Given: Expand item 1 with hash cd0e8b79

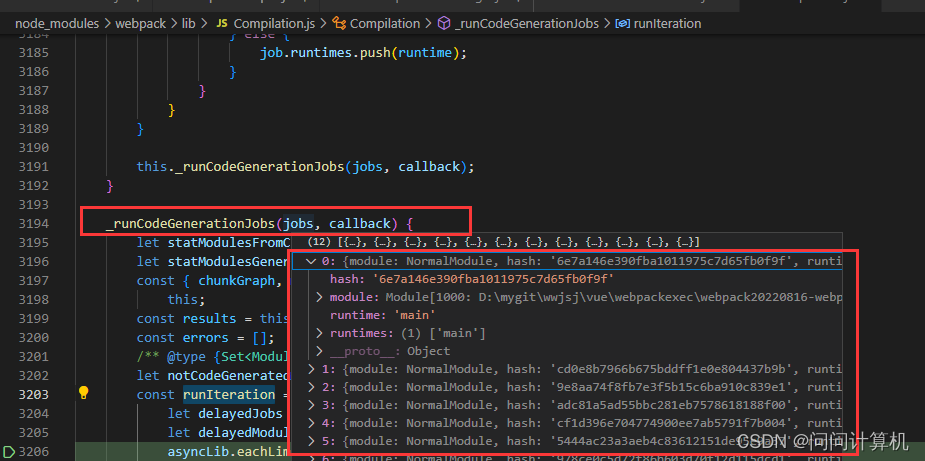Looking at the screenshot, I should 310,369.
